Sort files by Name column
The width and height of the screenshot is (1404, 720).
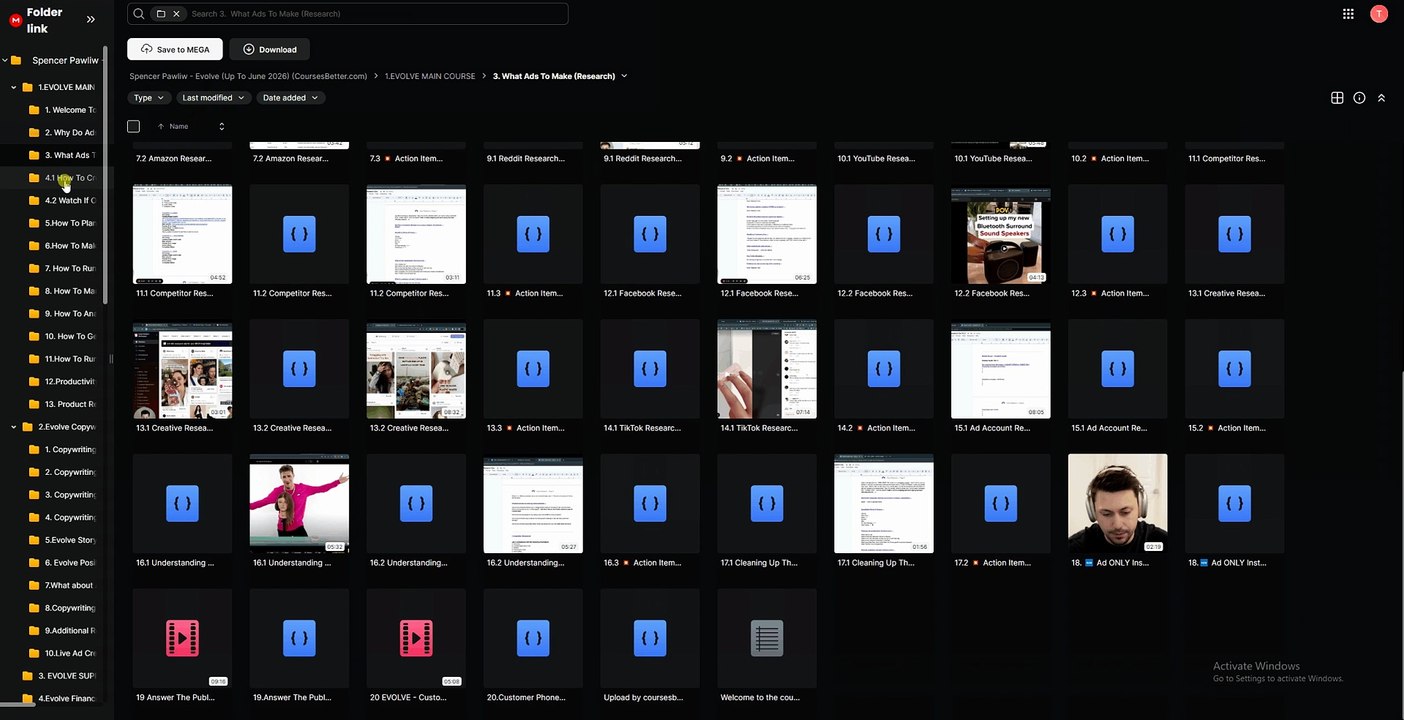(x=179, y=127)
